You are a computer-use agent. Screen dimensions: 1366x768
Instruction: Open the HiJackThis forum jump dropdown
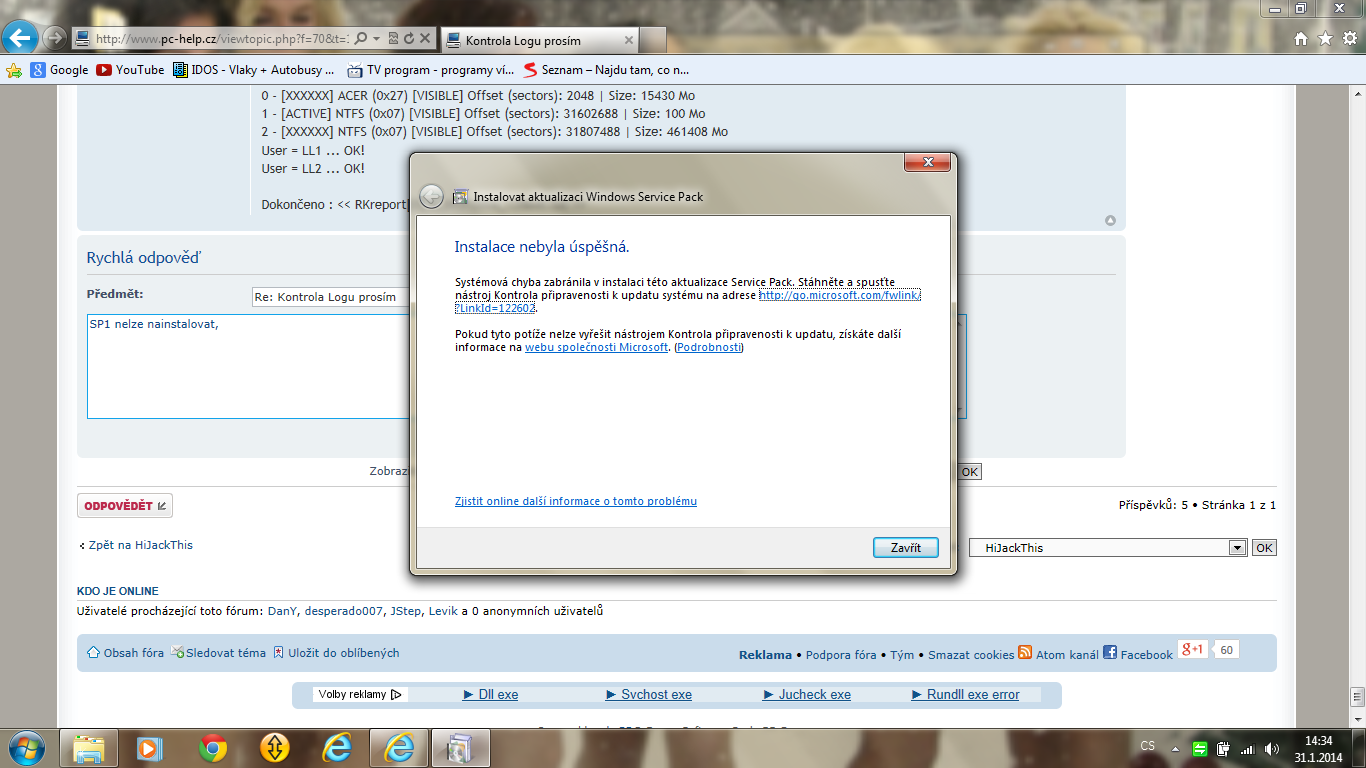coord(1108,548)
